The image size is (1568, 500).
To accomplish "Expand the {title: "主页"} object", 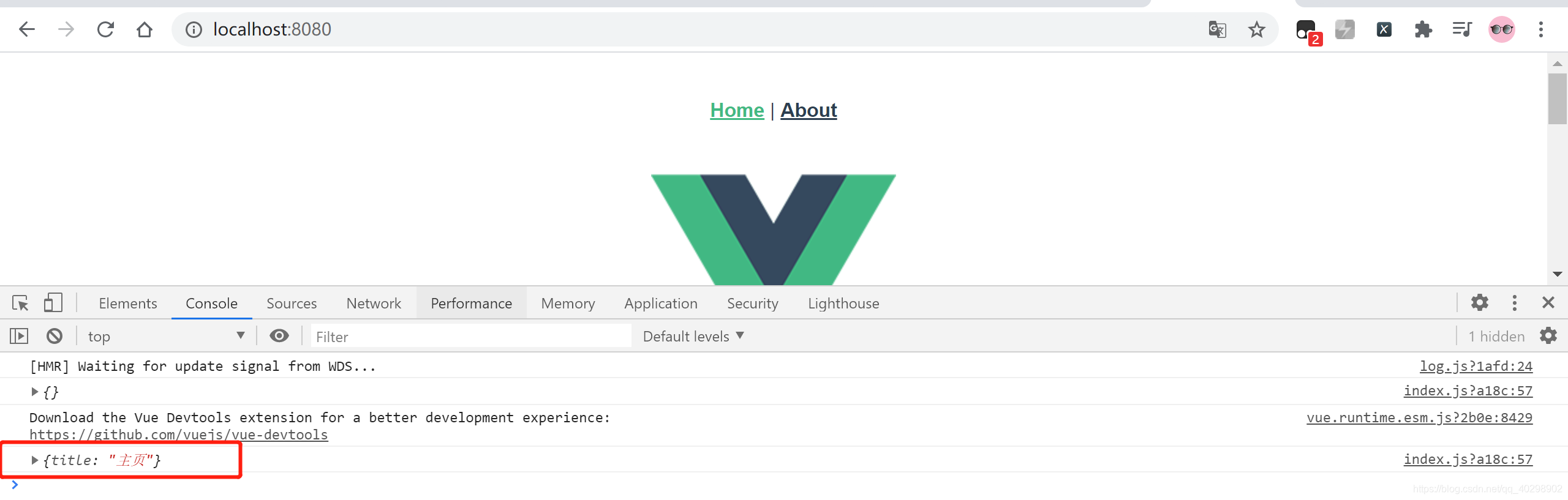I will [35, 460].
